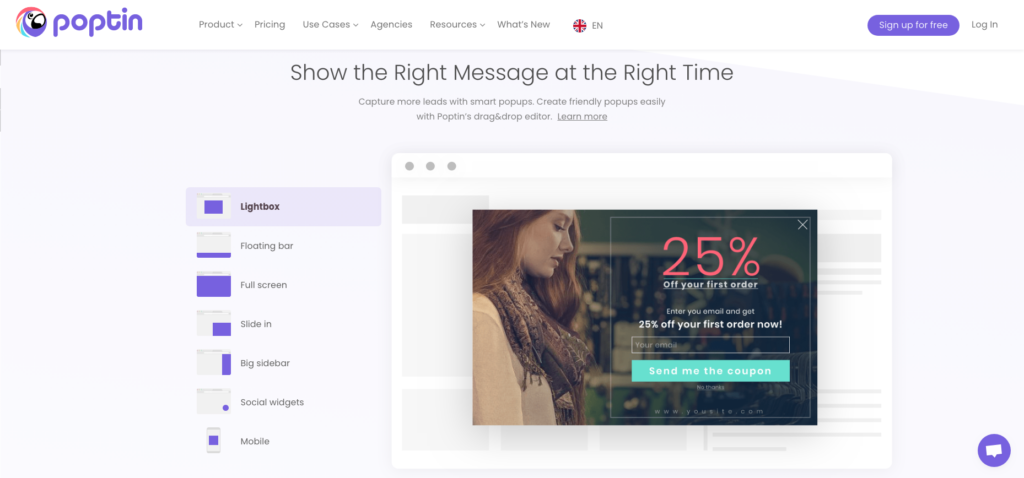1024x478 pixels.
Task: Expand the Use Cases dropdown
Action: [330, 25]
